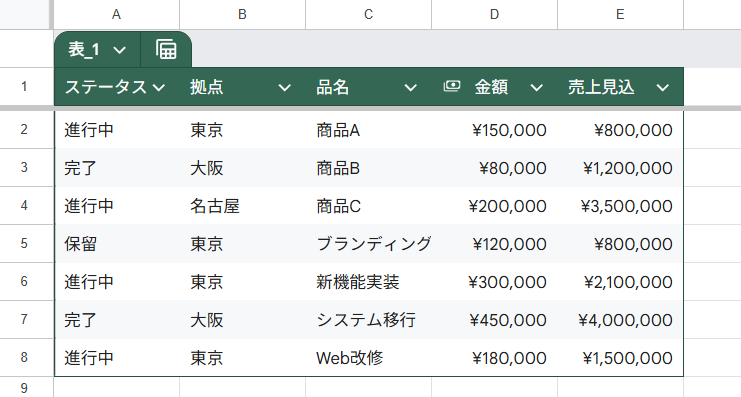Click the 名古屋 cell
The image size is (741, 397).
[x=242, y=206]
